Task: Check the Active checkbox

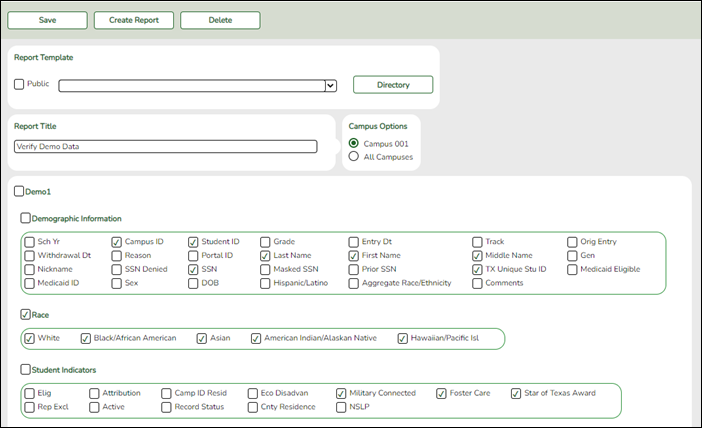Action: [x=94, y=407]
